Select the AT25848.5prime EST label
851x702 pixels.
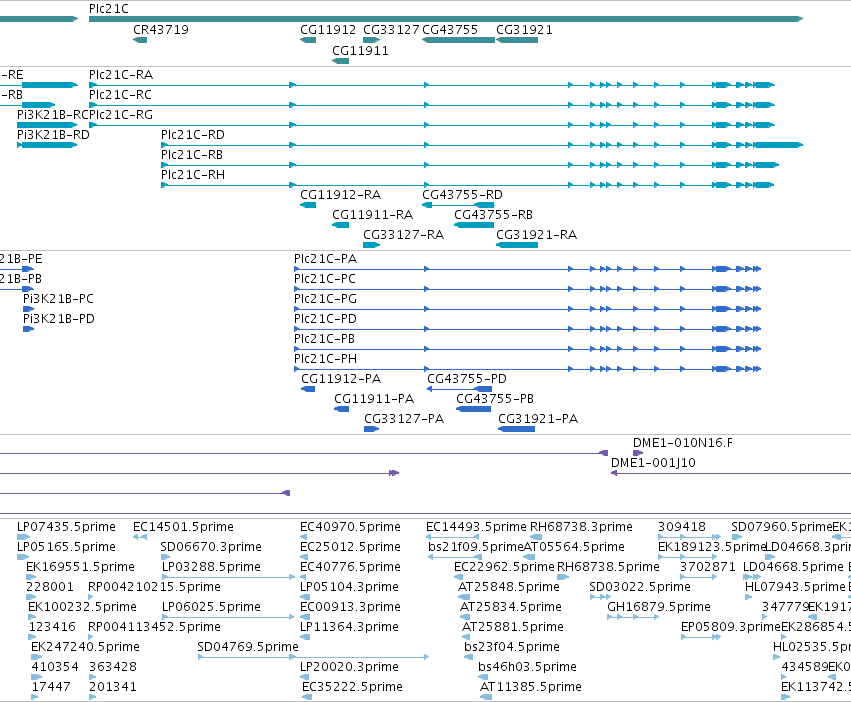tap(509, 587)
